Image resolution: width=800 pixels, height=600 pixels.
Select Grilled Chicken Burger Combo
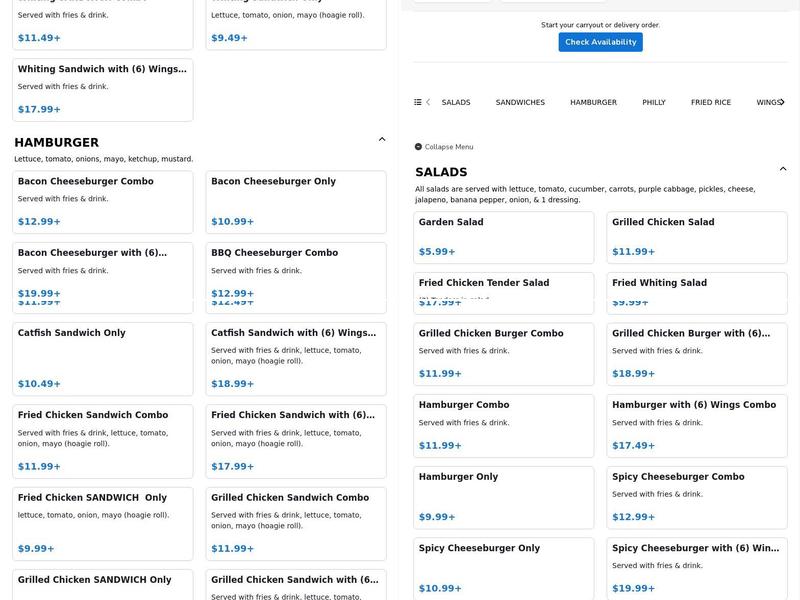coord(503,353)
